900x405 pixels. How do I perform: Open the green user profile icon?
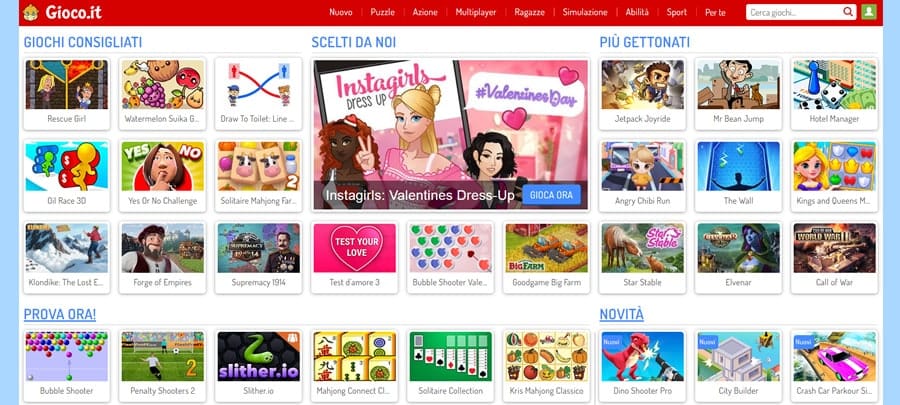coord(869,11)
